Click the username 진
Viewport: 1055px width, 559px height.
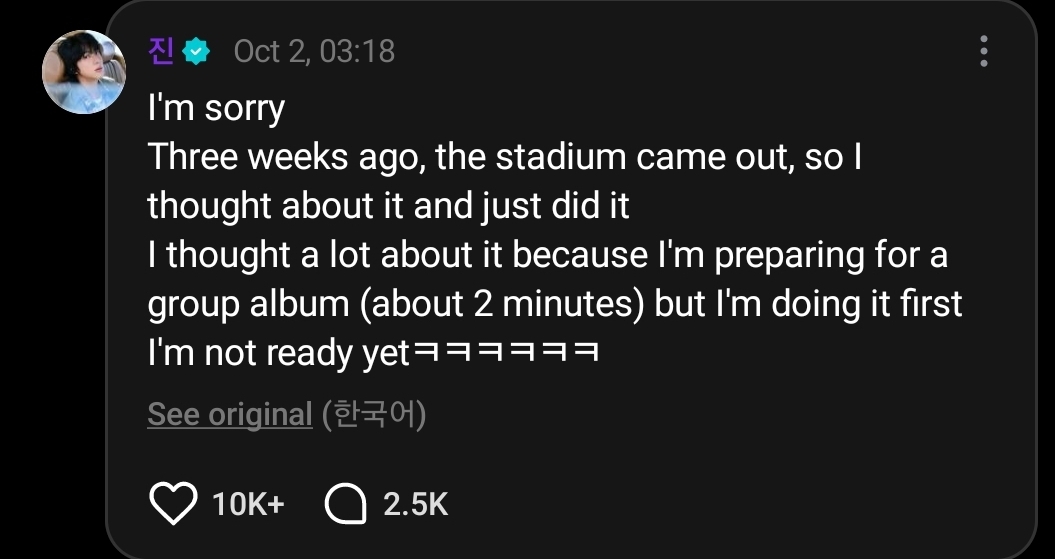click(161, 50)
